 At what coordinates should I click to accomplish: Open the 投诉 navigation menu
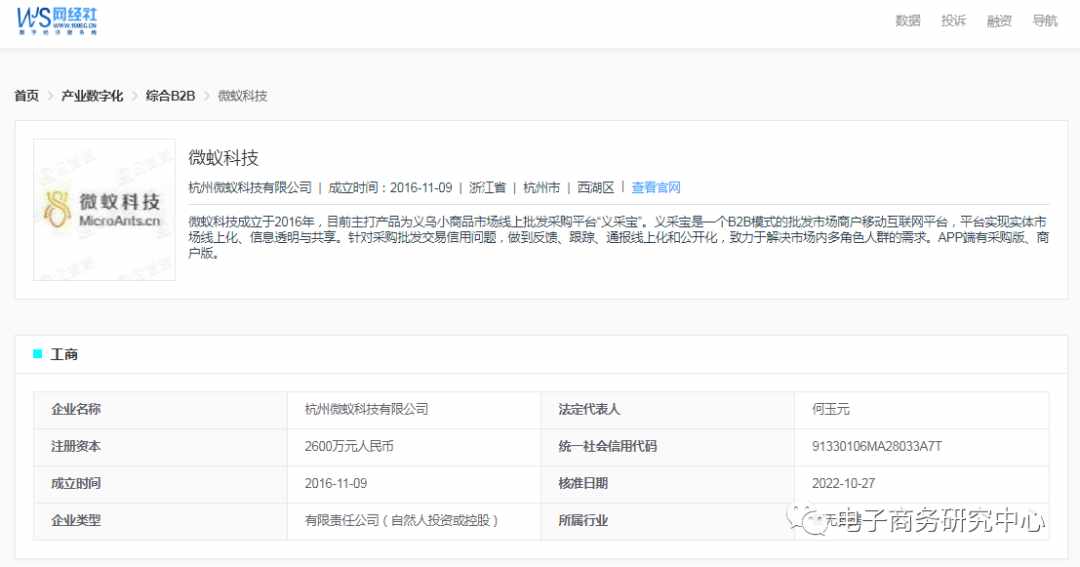click(953, 21)
